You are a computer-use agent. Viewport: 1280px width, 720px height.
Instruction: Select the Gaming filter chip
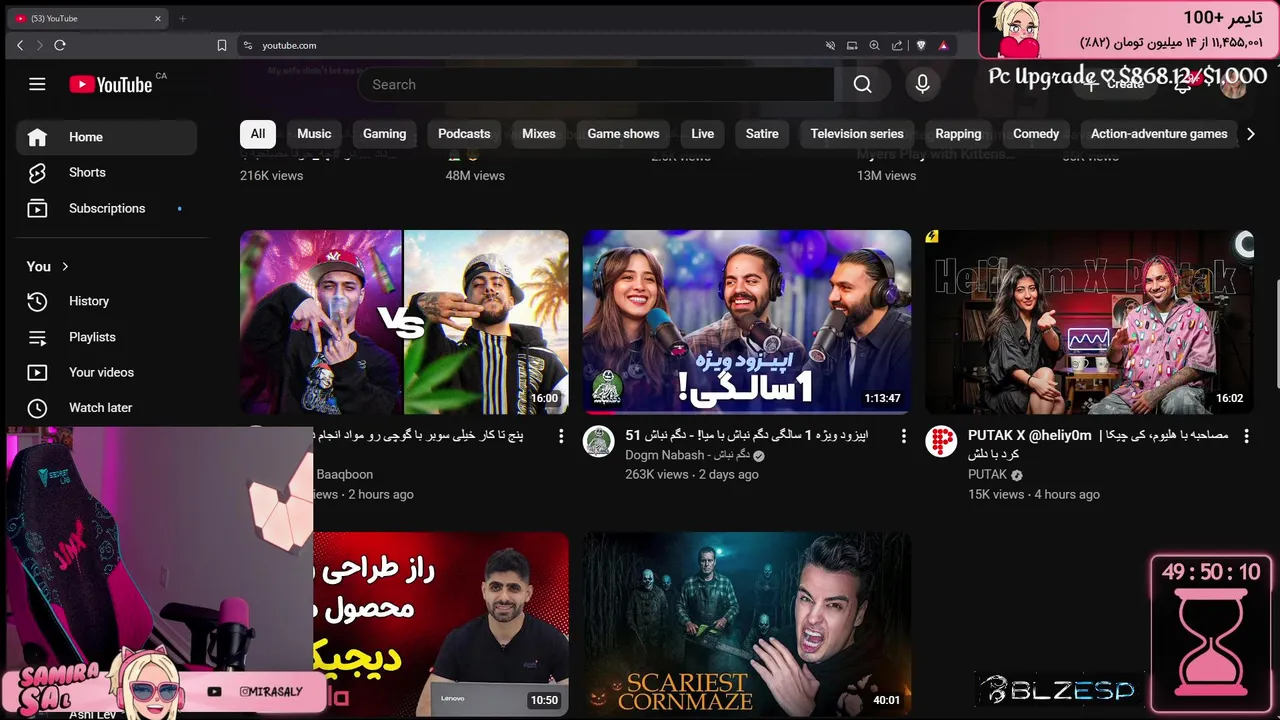point(384,134)
